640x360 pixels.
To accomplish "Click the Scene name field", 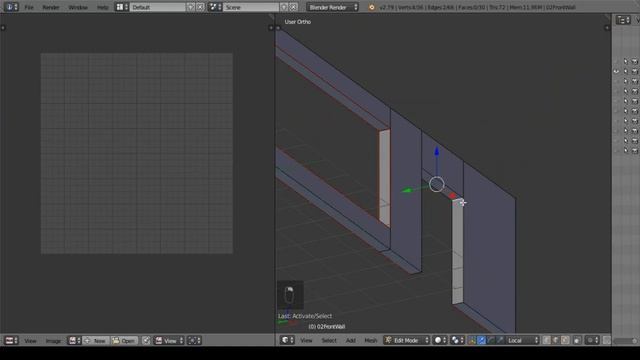I will click(x=251, y=7).
